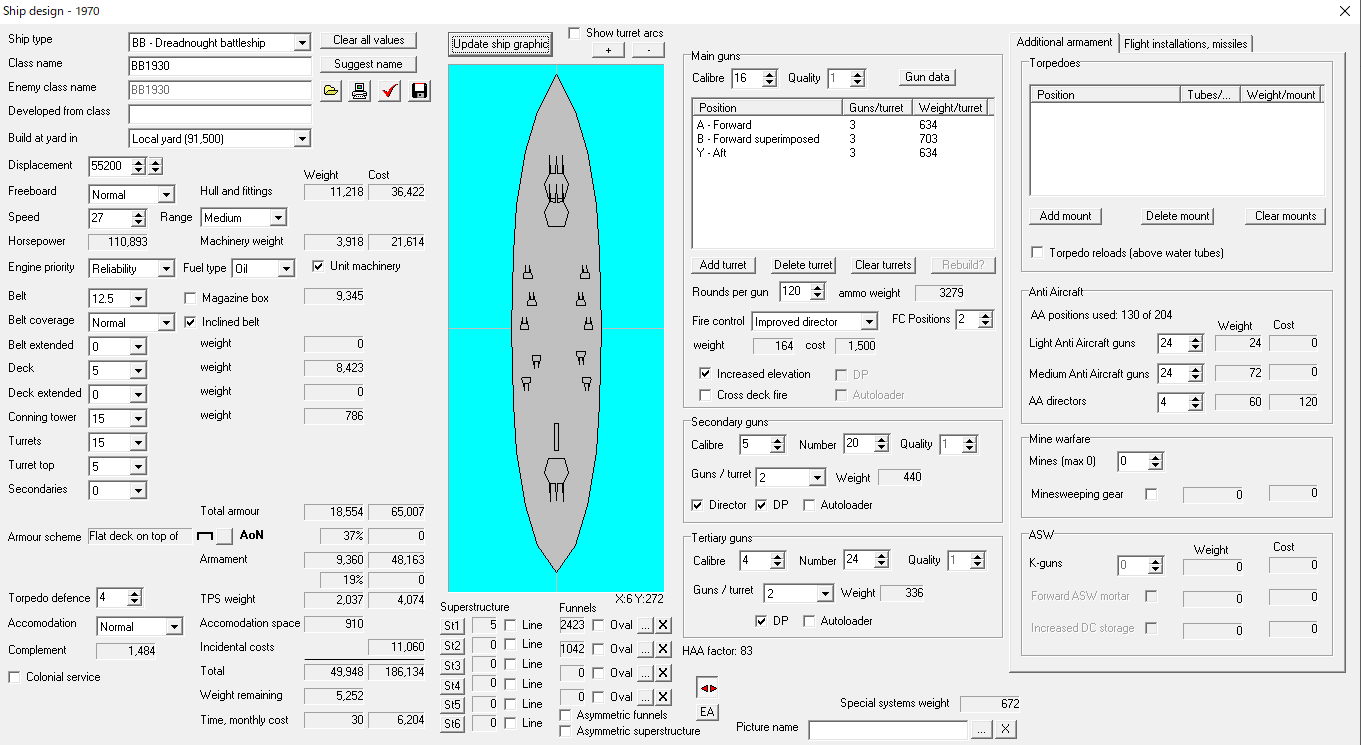Viewport: 1361px width, 745px height.
Task: Enable Asymmetric funnels
Action: pos(567,715)
